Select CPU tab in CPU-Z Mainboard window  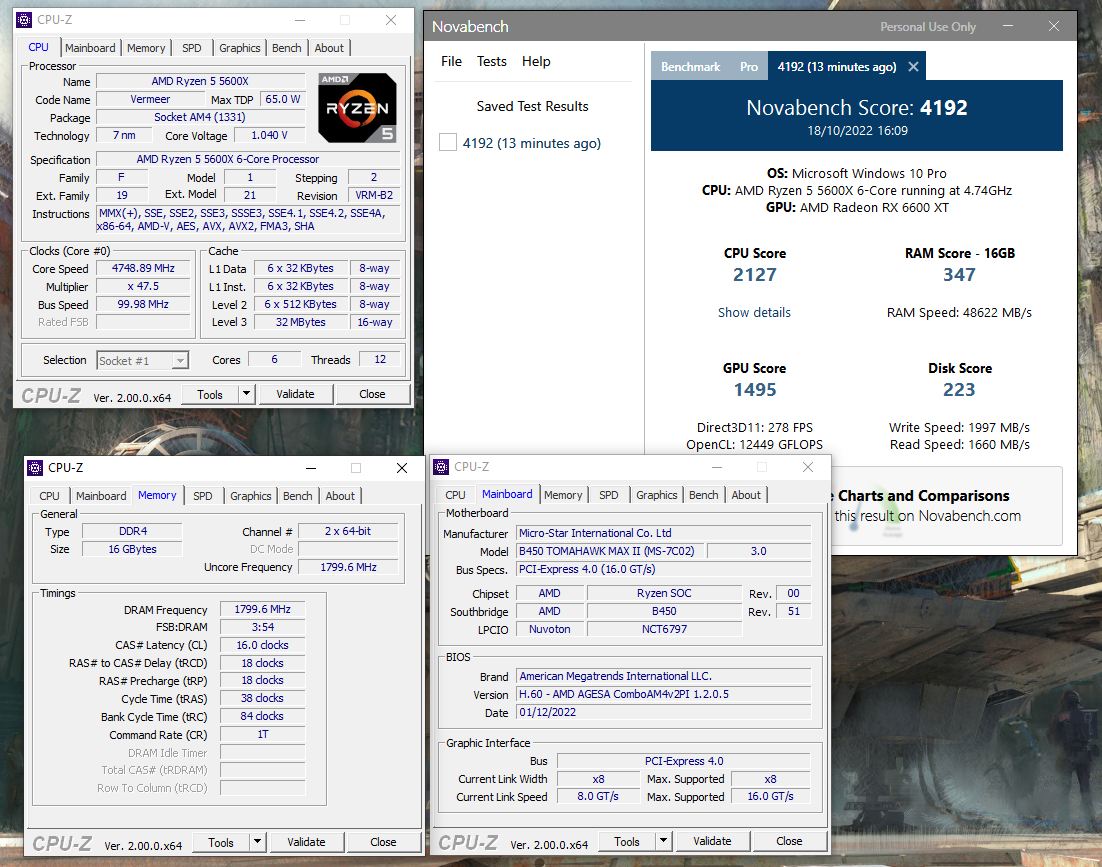[x=455, y=495]
